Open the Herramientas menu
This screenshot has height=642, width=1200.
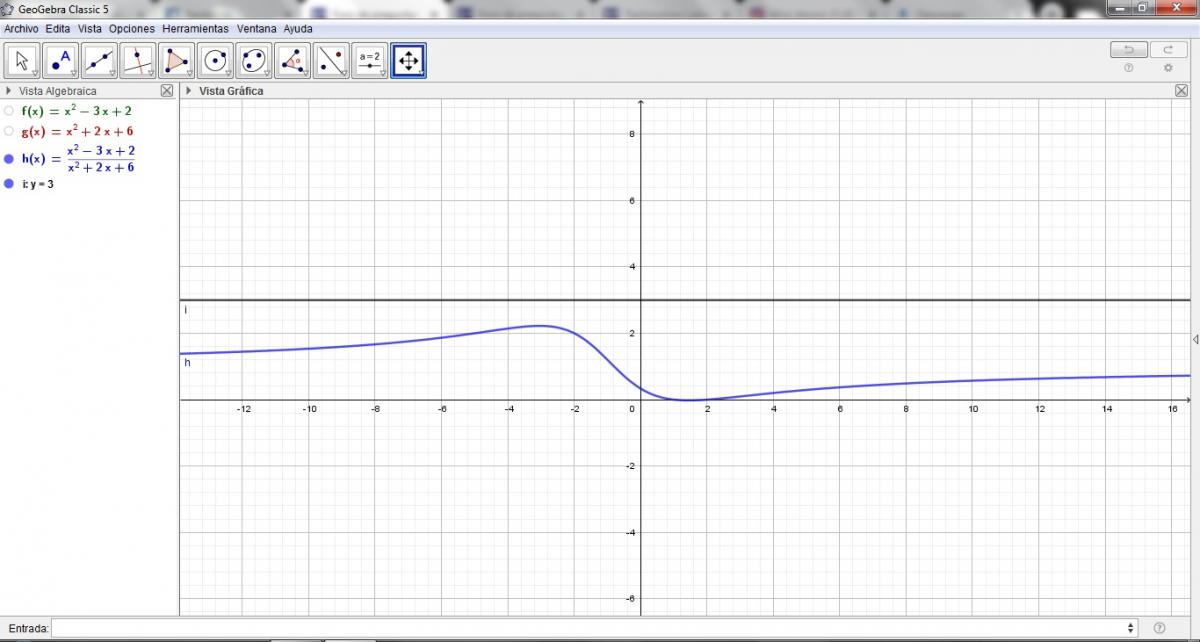195,29
